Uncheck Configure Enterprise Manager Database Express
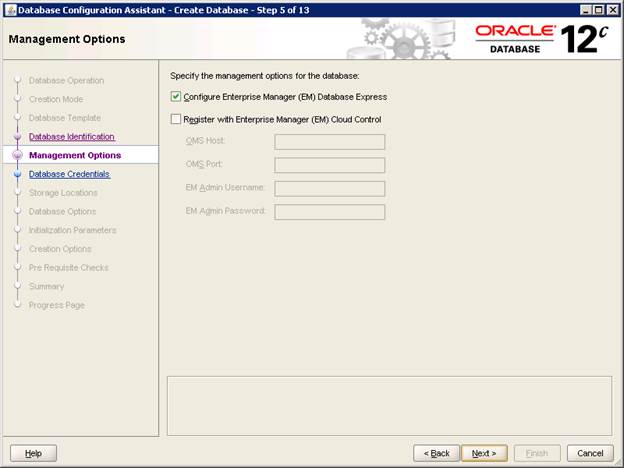The width and height of the screenshot is (624, 468). tap(177, 97)
